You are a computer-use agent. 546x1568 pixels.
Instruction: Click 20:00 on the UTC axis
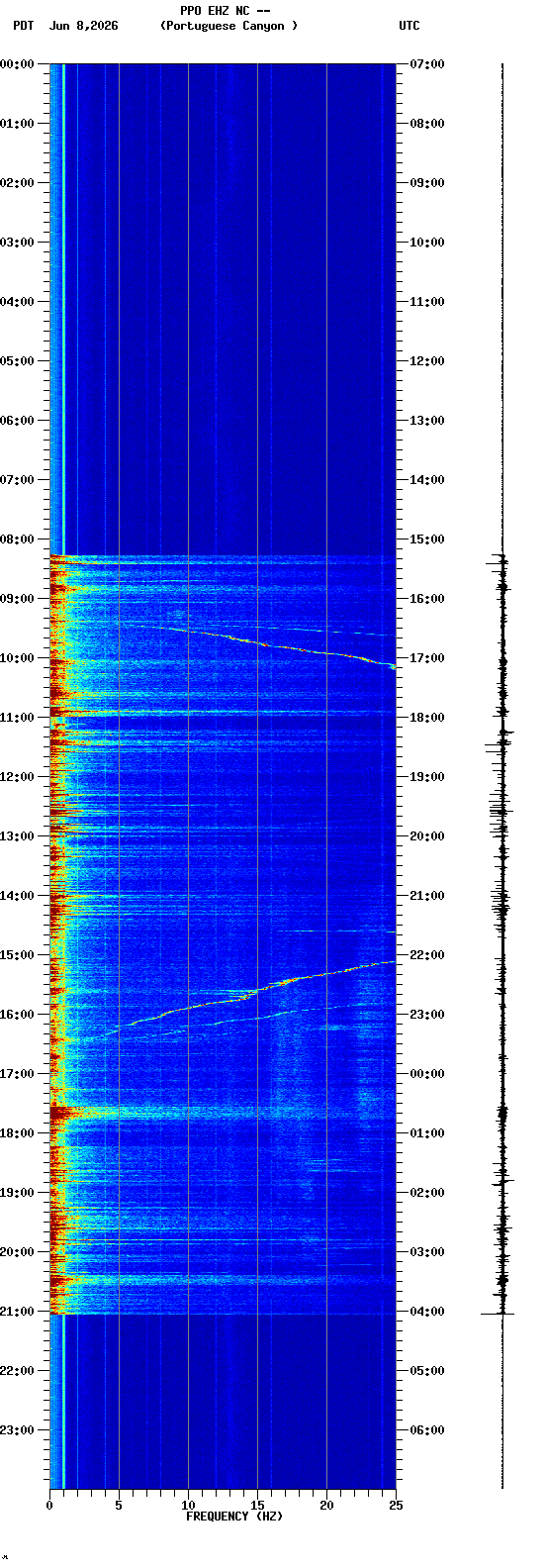pyautogui.click(x=427, y=836)
